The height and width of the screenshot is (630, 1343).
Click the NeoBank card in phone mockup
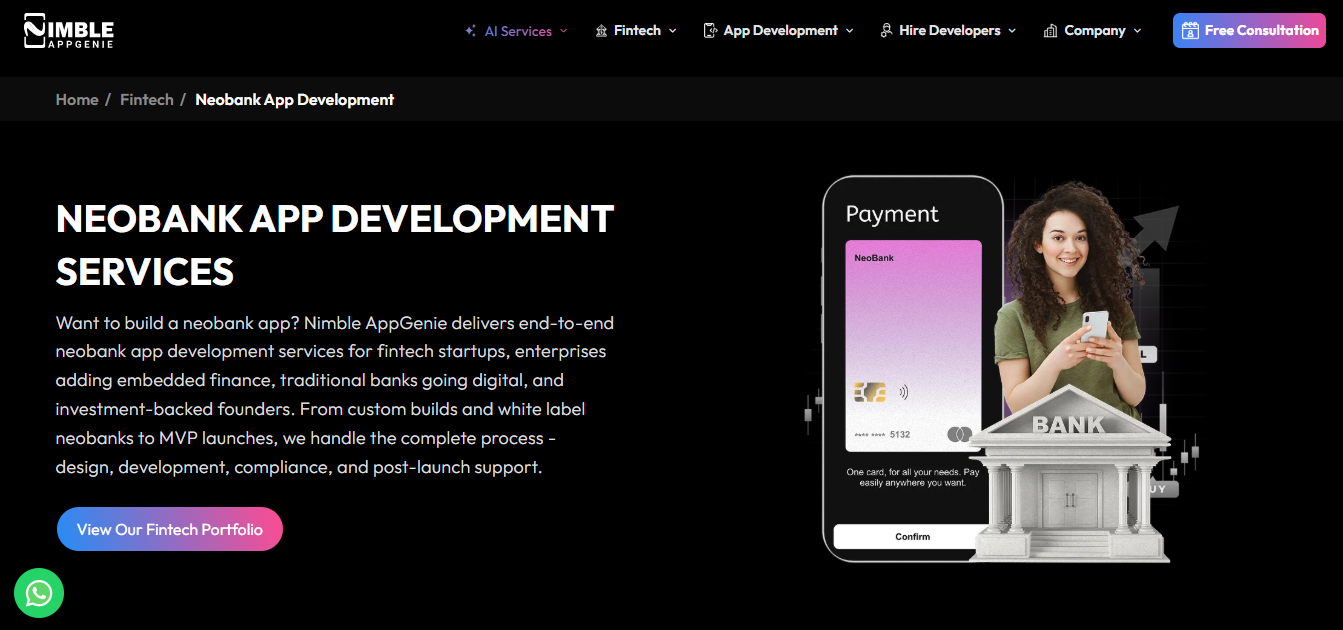[913, 347]
